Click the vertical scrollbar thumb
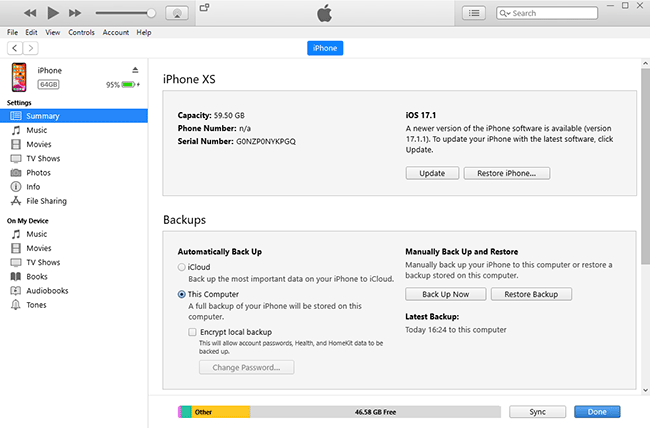 [645, 166]
